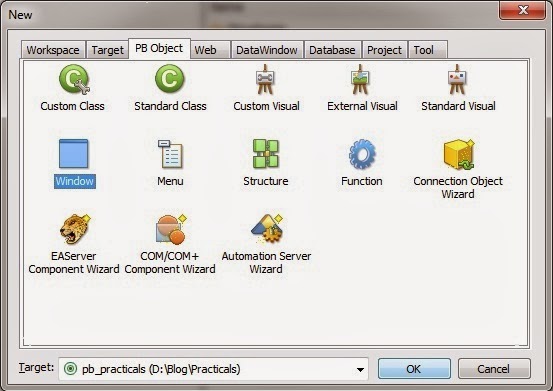Select the Custom Class icon
The height and width of the screenshot is (391, 553).
point(74,79)
